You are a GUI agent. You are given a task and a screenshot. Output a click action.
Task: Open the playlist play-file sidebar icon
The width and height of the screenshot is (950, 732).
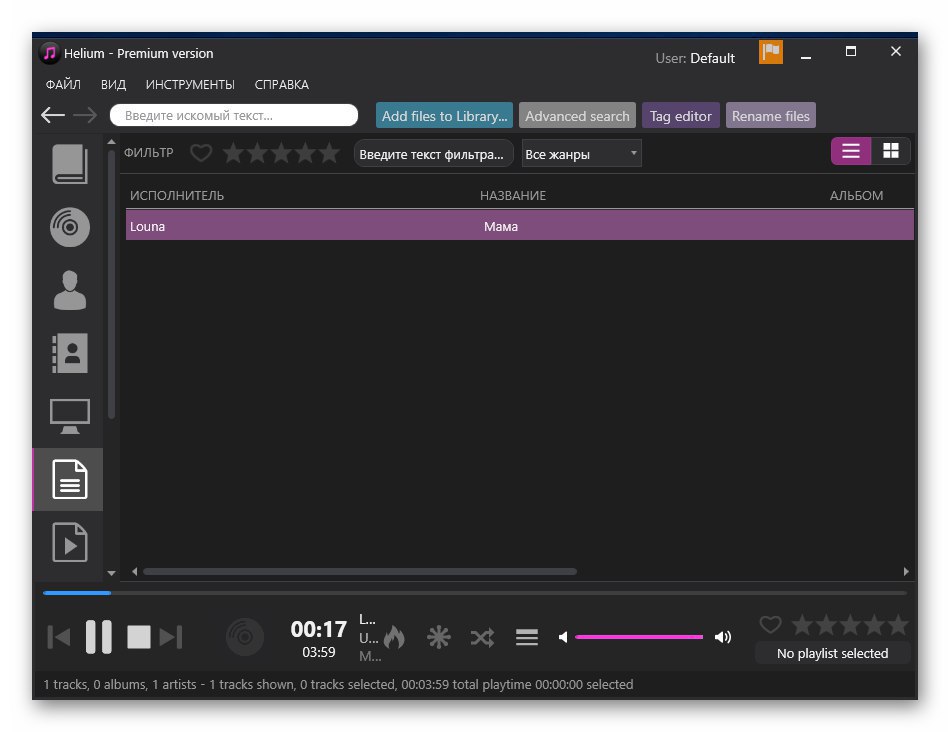click(x=70, y=542)
